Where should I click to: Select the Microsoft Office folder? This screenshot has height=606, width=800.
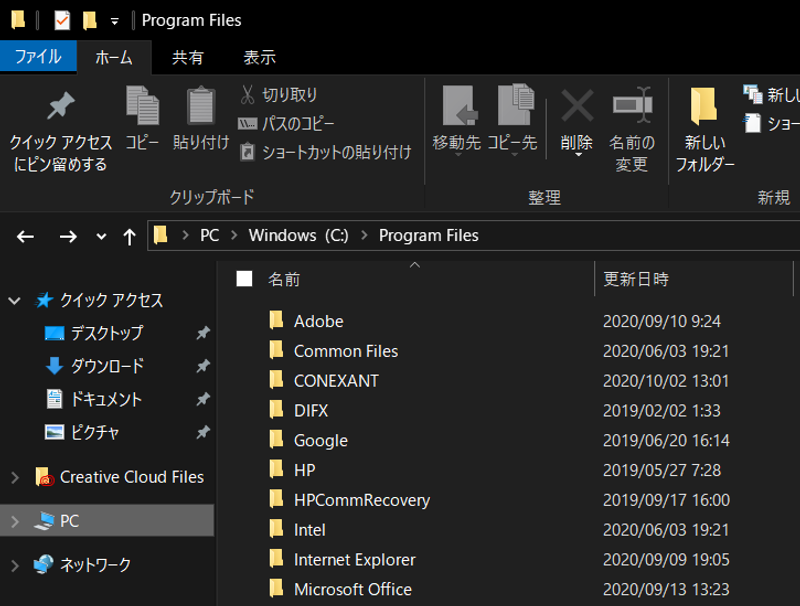[x=352, y=589]
